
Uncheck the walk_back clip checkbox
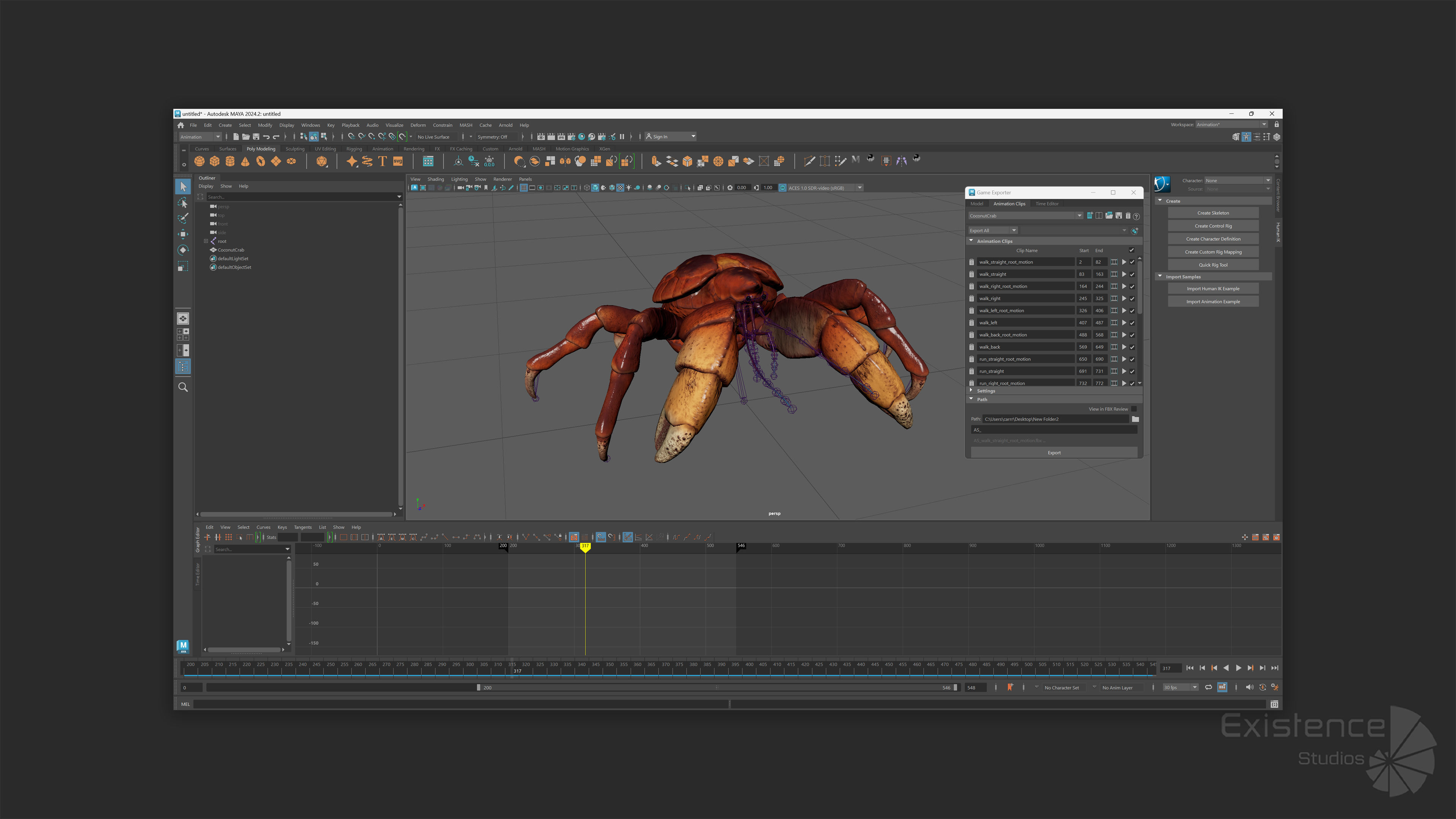[1132, 347]
